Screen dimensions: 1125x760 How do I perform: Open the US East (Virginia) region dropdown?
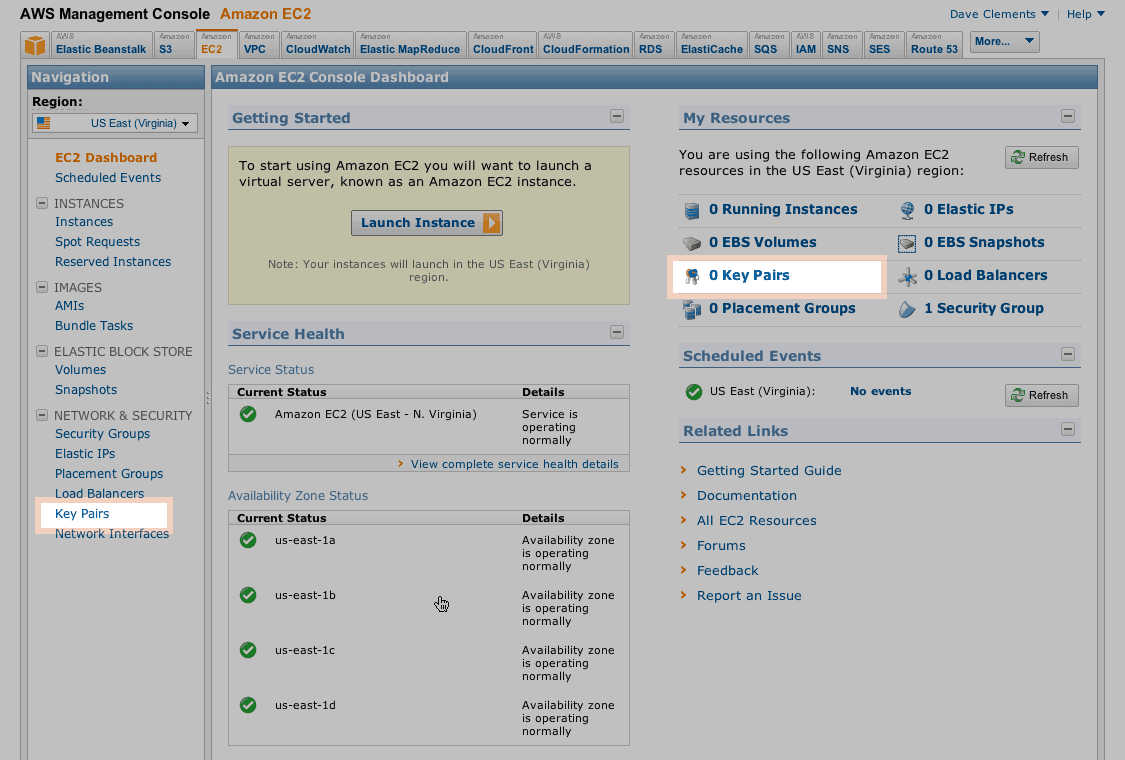click(114, 124)
